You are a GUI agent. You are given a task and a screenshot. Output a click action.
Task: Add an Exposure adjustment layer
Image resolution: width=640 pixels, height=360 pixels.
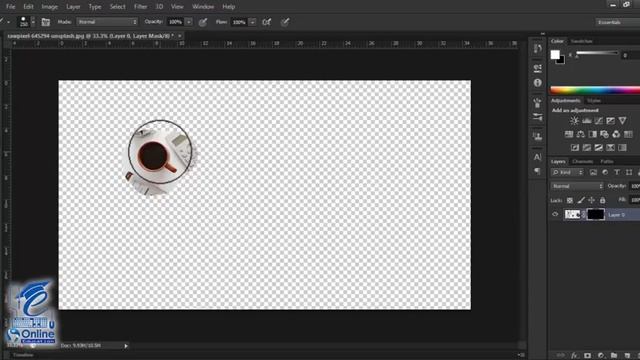(610, 120)
